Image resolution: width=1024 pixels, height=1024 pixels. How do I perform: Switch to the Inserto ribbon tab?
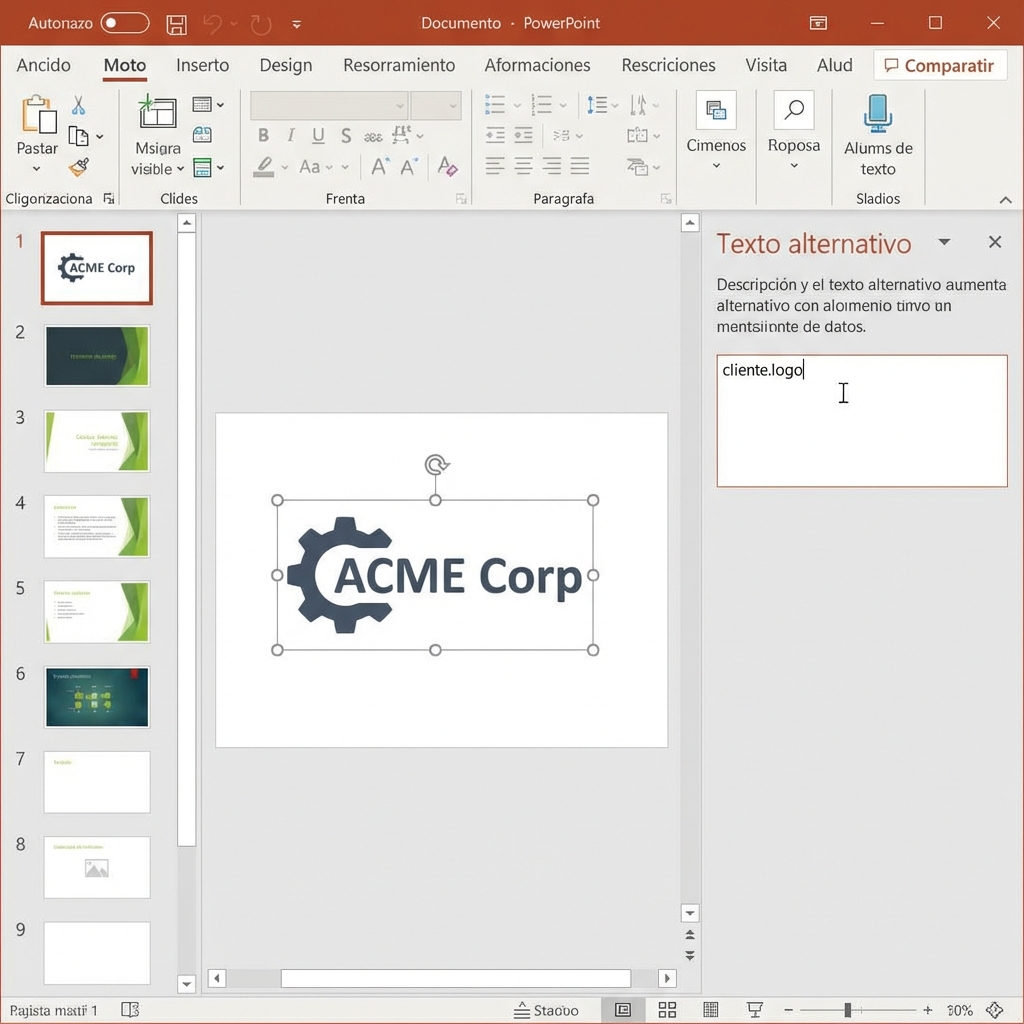coord(203,65)
